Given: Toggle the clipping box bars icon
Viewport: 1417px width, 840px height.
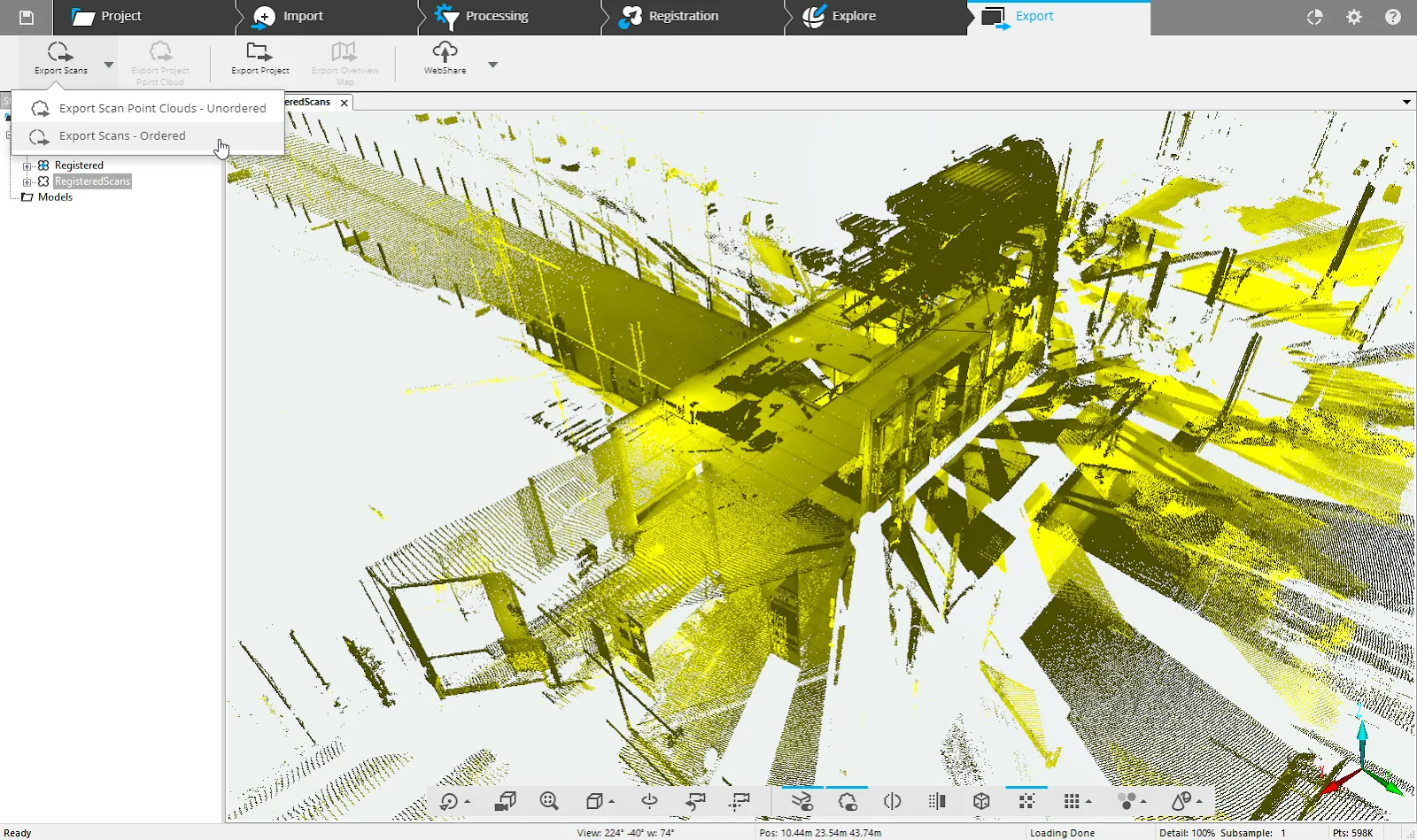Looking at the screenshot, I should pos(937,801).
